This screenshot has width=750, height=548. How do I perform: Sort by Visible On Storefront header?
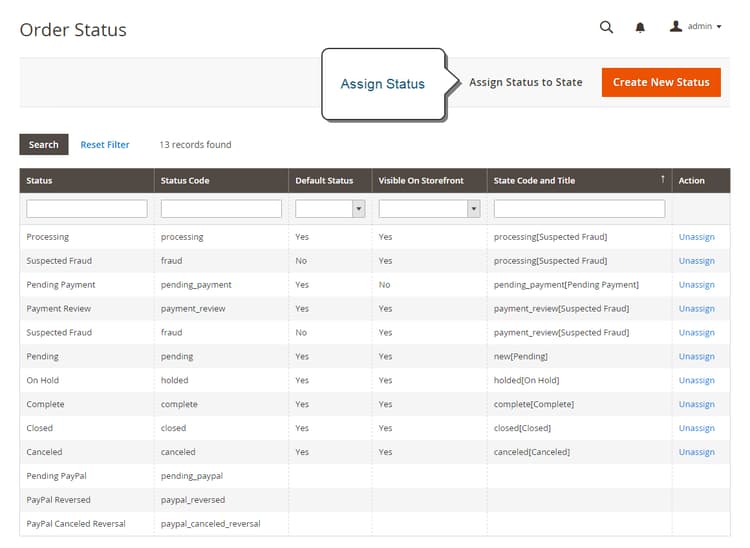coord(421,181)
